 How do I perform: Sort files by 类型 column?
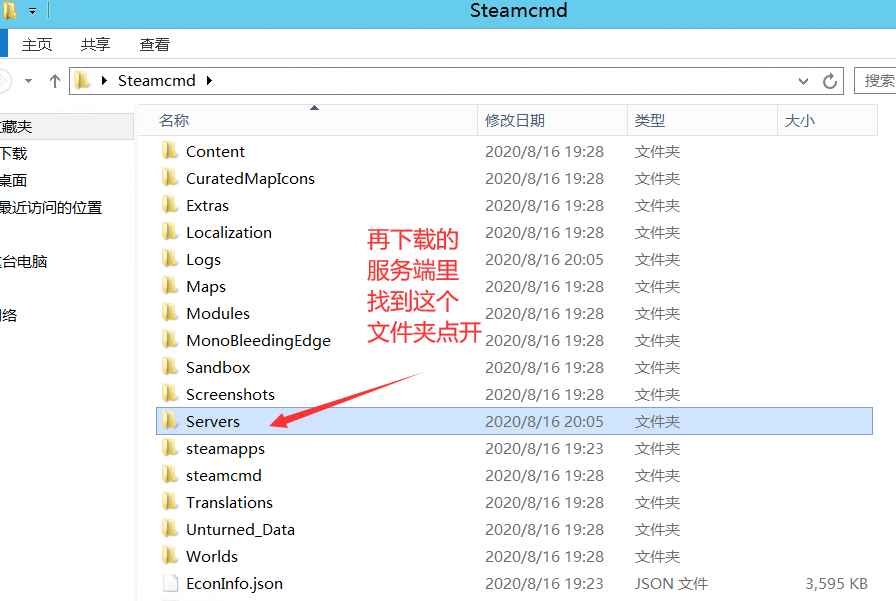(703, 121)
